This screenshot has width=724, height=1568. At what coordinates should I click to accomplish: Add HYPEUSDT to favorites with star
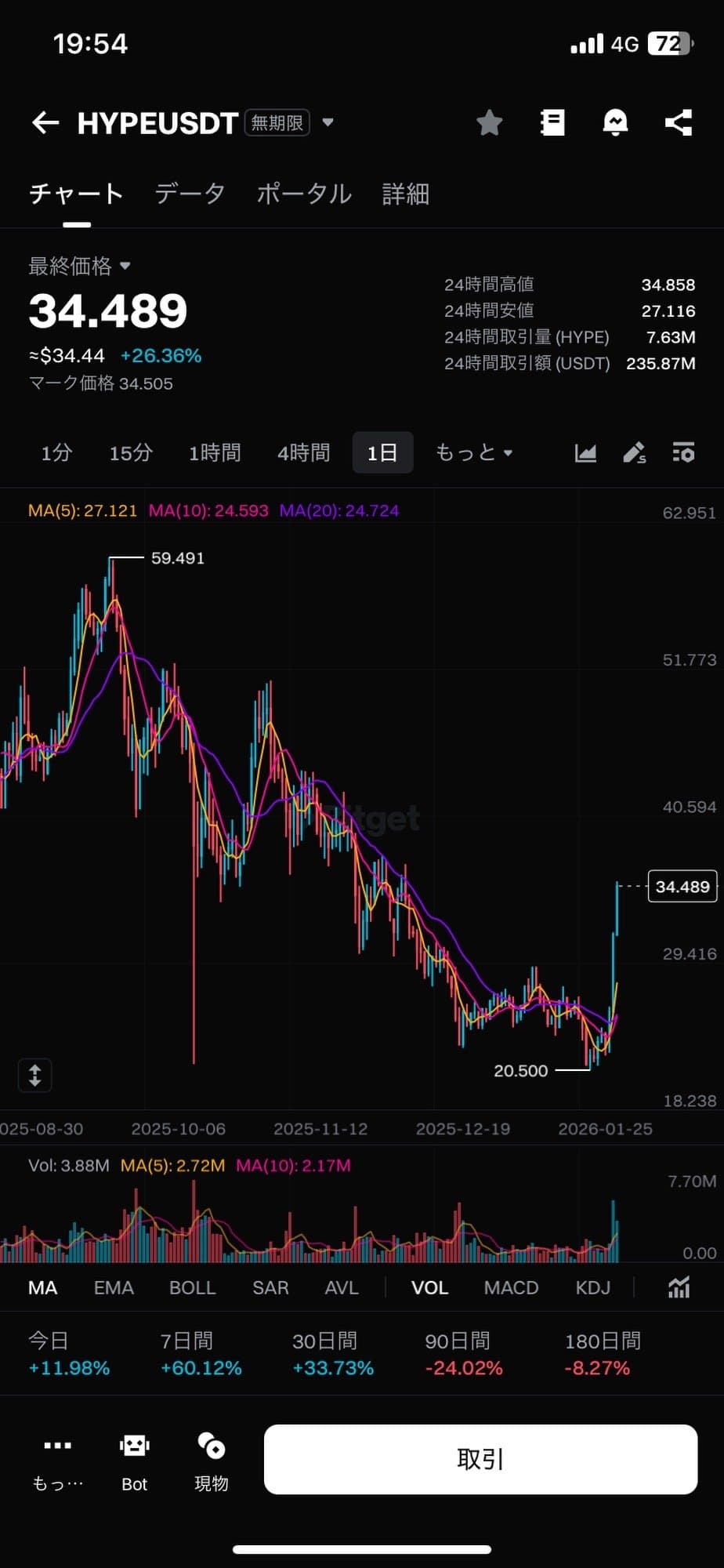(490, 122)
